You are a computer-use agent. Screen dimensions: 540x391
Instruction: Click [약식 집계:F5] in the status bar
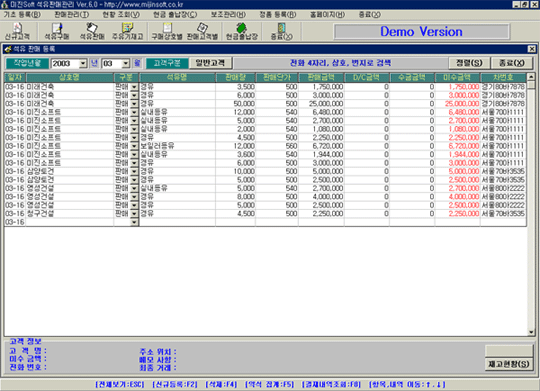[x=269, y=384]
